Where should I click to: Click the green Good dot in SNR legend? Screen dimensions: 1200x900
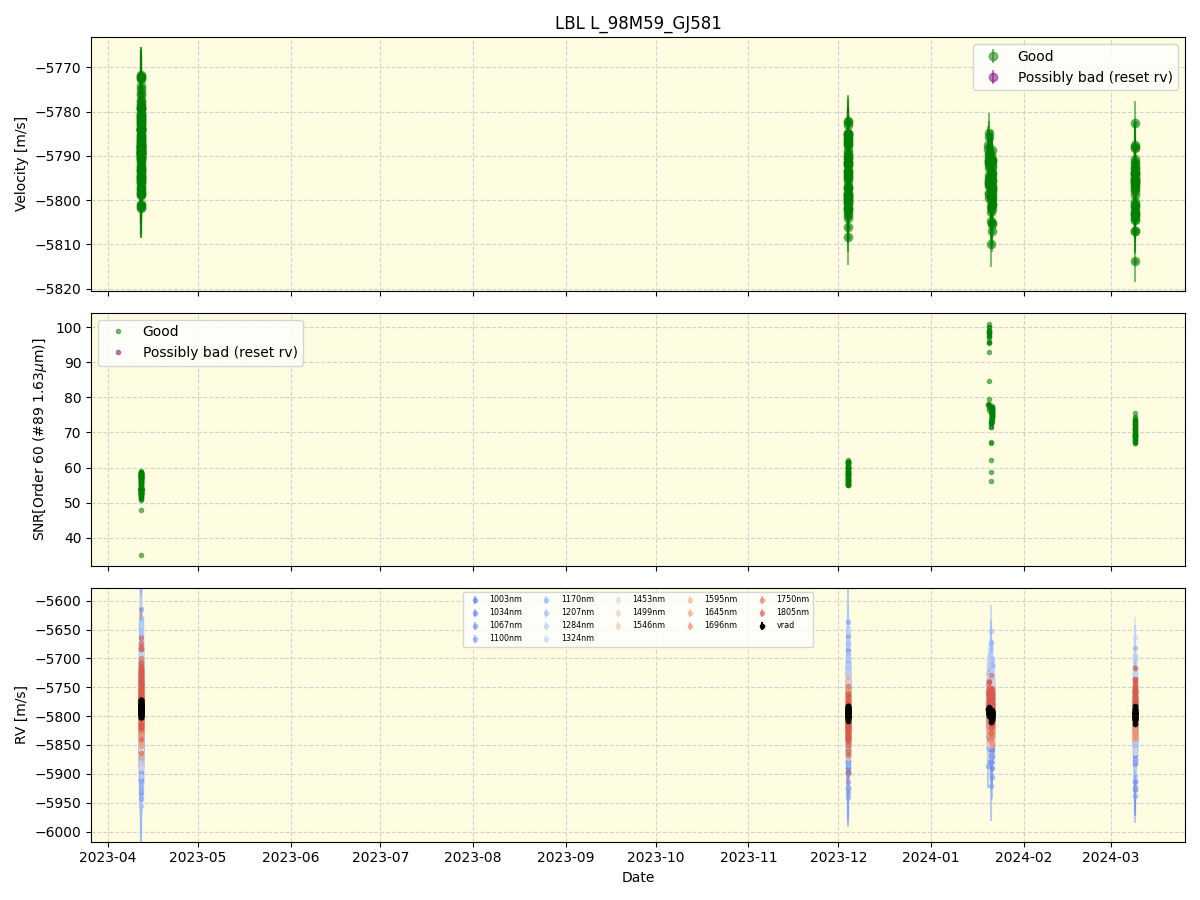pyautogui.click(x=118, y=331)
